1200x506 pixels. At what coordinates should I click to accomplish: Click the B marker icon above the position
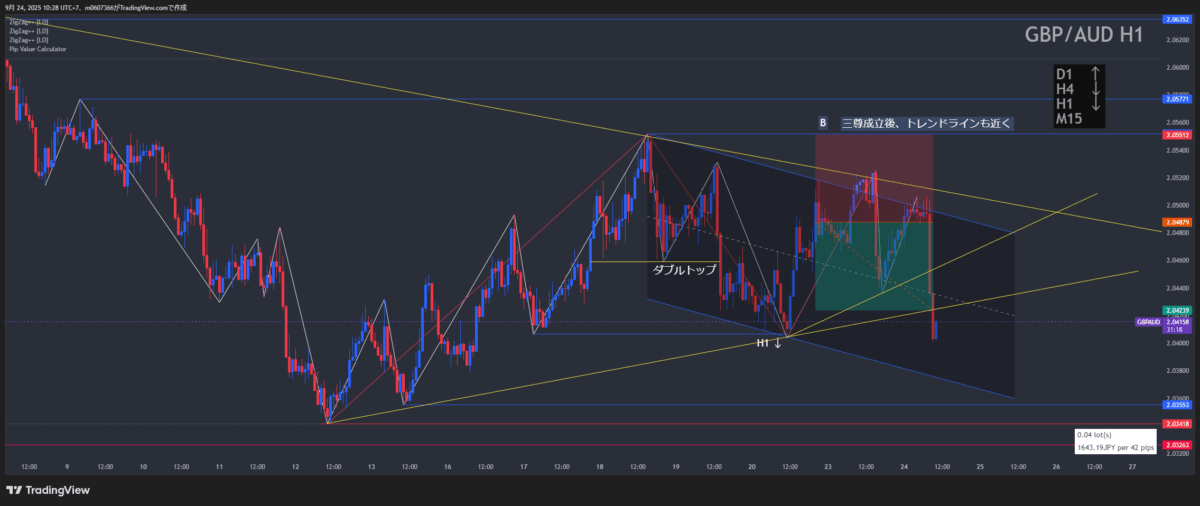823,123
